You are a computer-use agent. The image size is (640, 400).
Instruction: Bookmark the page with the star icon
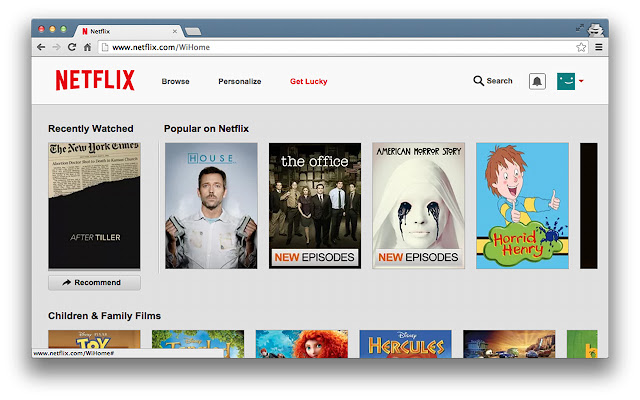[x=581, y=47]
